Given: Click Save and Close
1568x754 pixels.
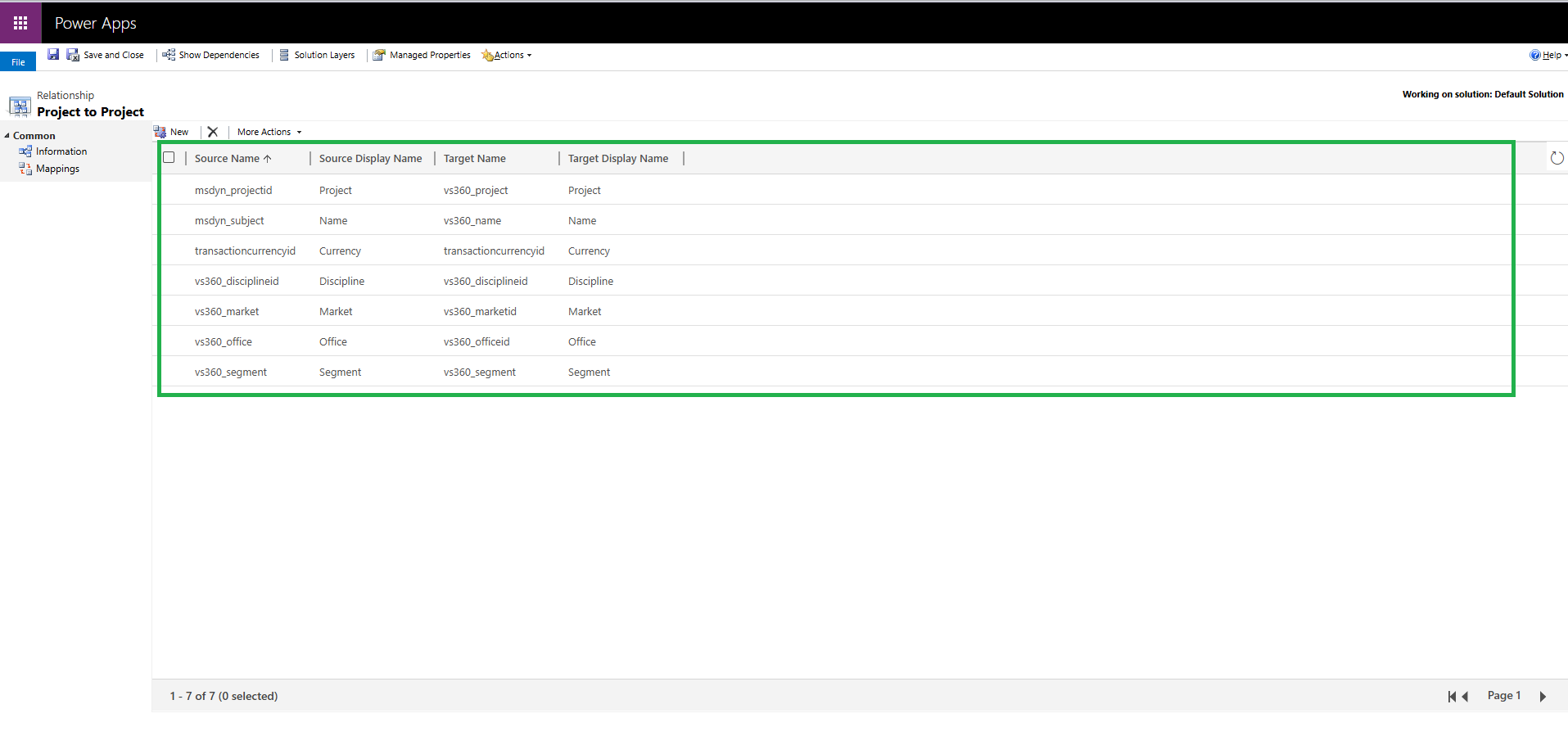Looking at the screenshot, I should pyautogui.click(x=105, y=55).
